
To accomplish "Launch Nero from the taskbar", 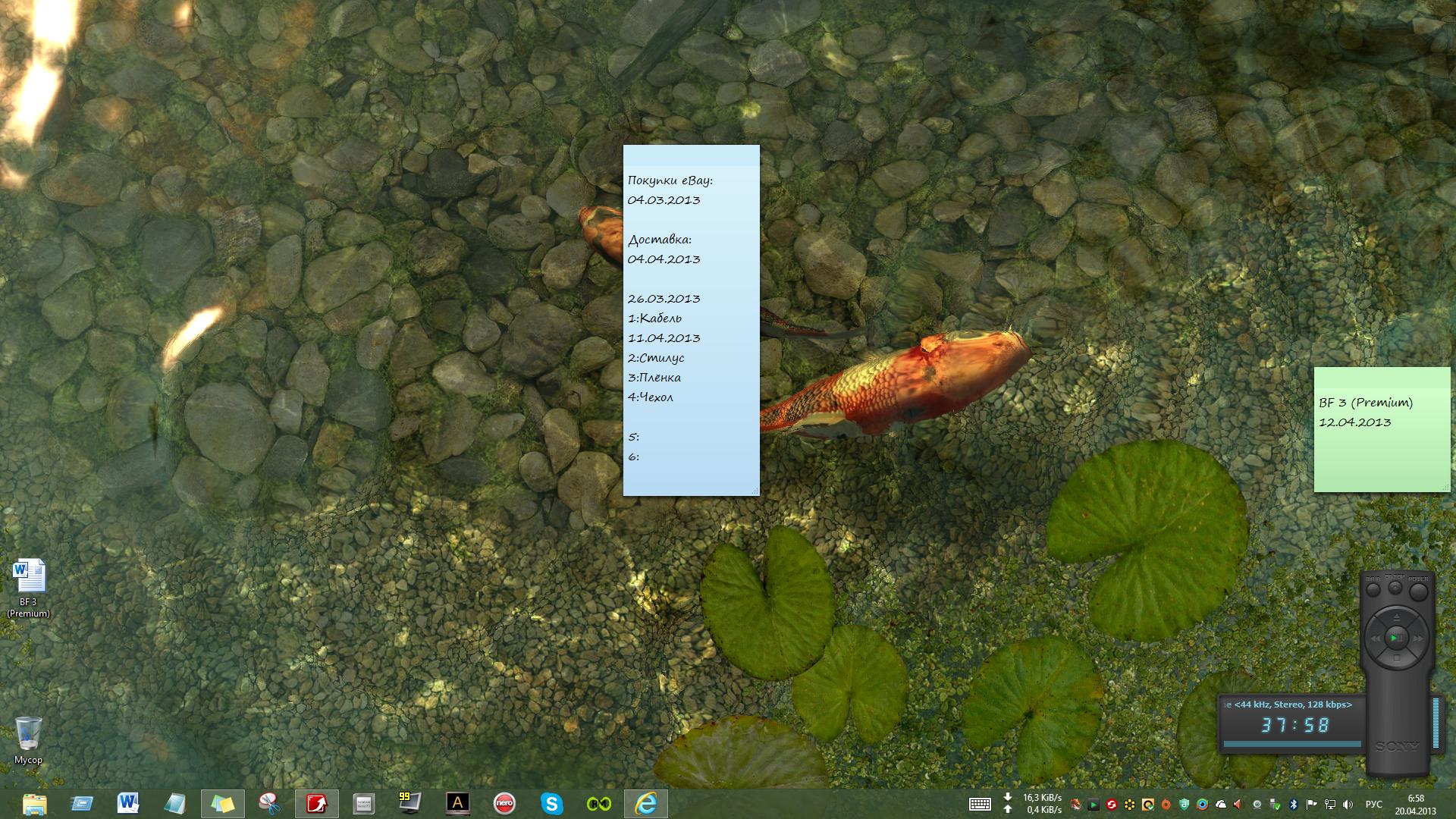I will click(x=504, y=804).
